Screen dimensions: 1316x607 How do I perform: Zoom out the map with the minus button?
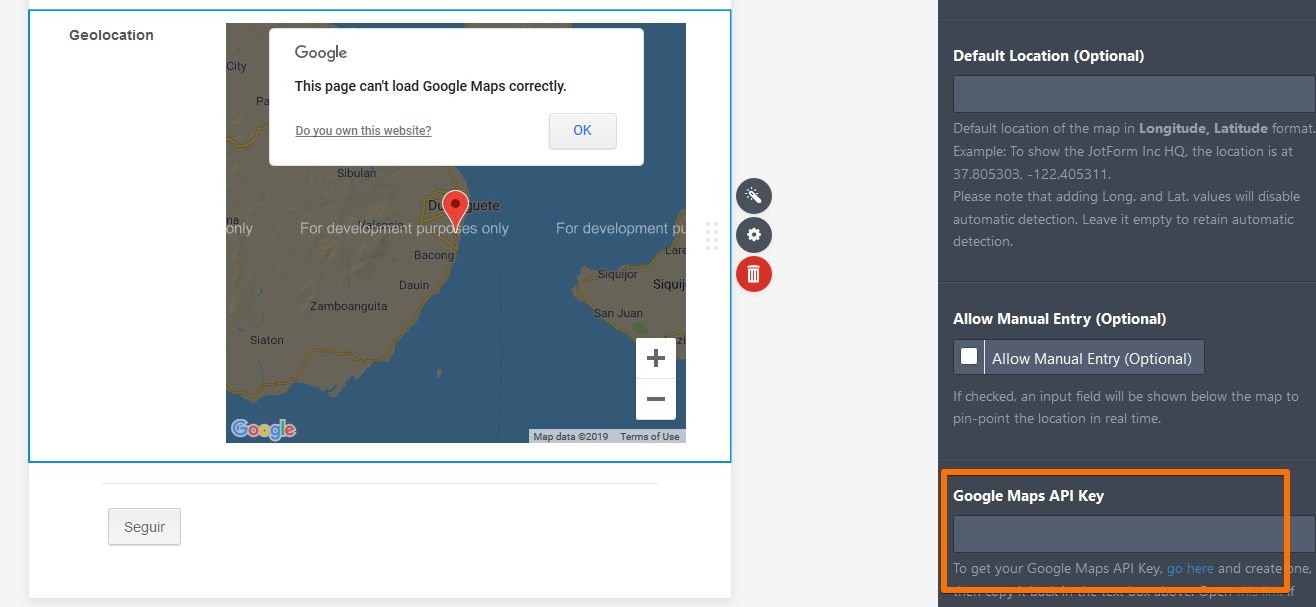coord(656,400)
